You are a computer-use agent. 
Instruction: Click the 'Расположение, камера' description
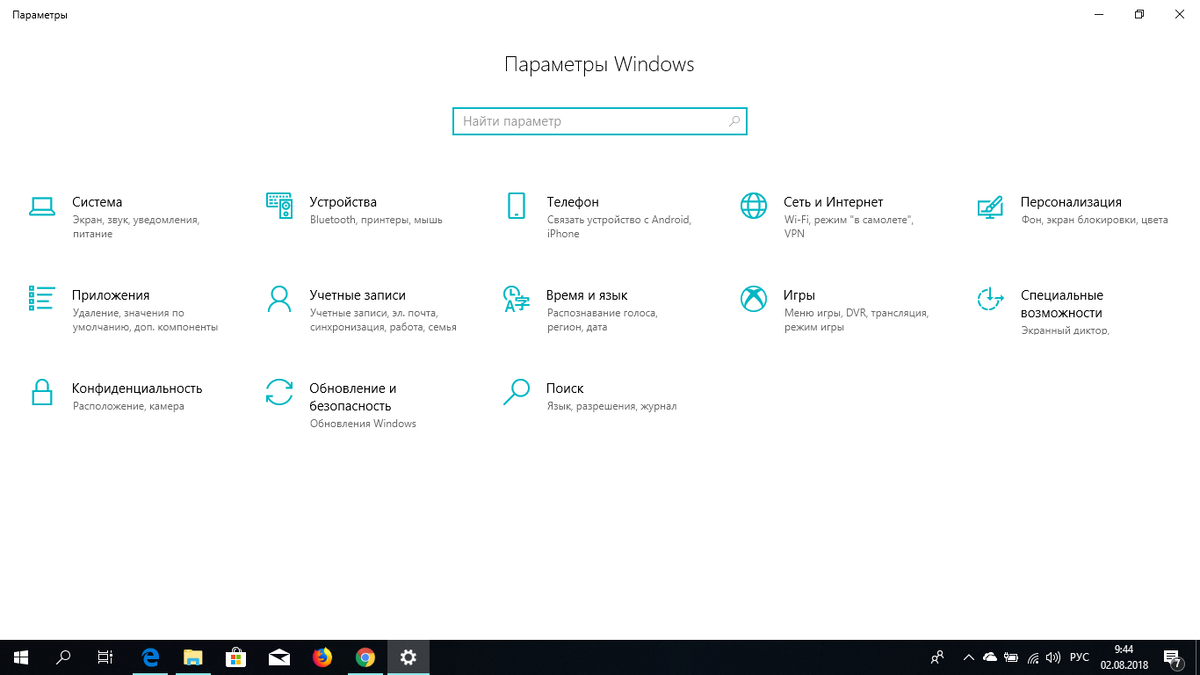128,407
